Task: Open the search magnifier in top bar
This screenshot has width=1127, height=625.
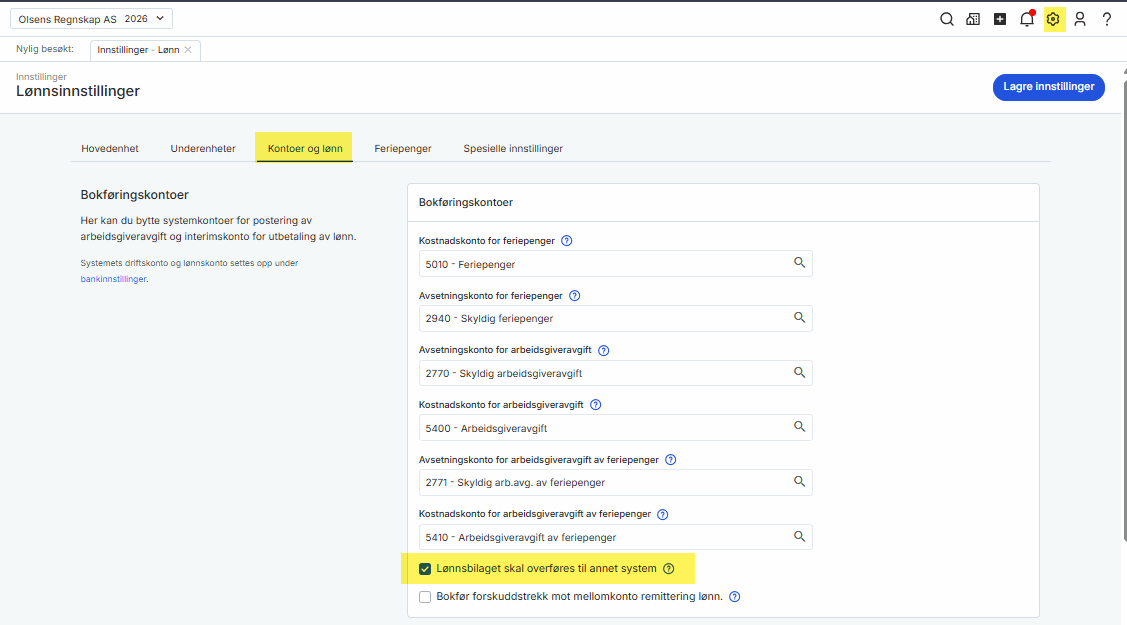Action: coord(946,19)
